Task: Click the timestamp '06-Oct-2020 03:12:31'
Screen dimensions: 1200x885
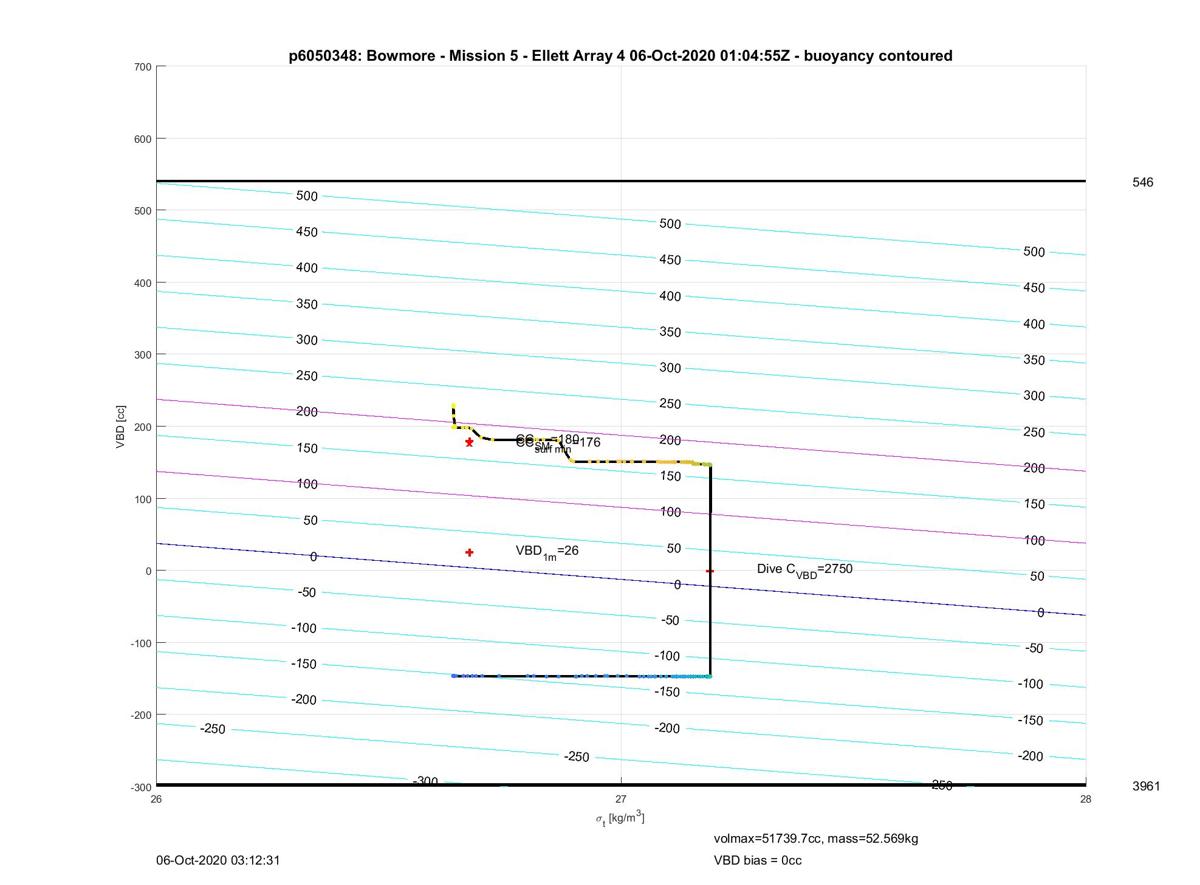Action: click(x=216, y=860)
